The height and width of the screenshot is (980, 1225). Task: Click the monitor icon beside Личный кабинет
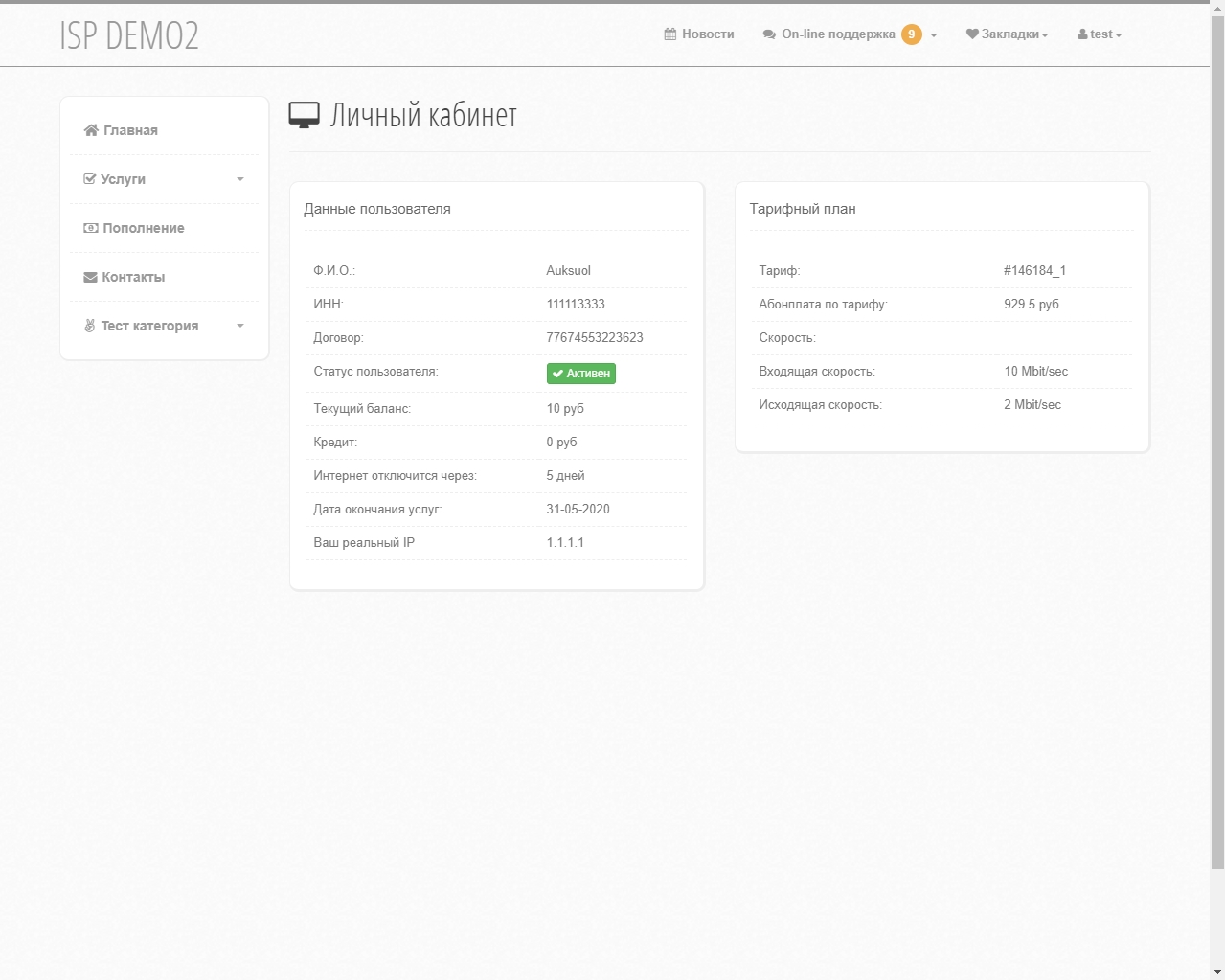[304, 116]
